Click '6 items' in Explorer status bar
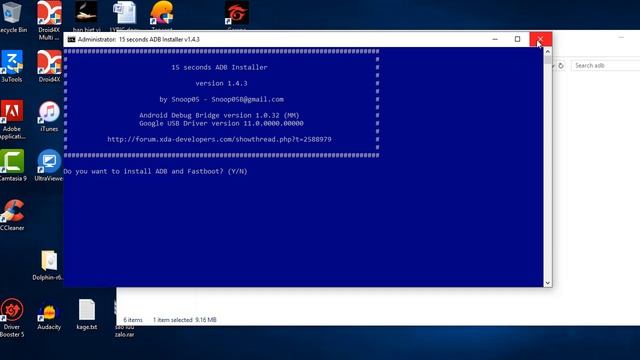 [x=133, y=320]
